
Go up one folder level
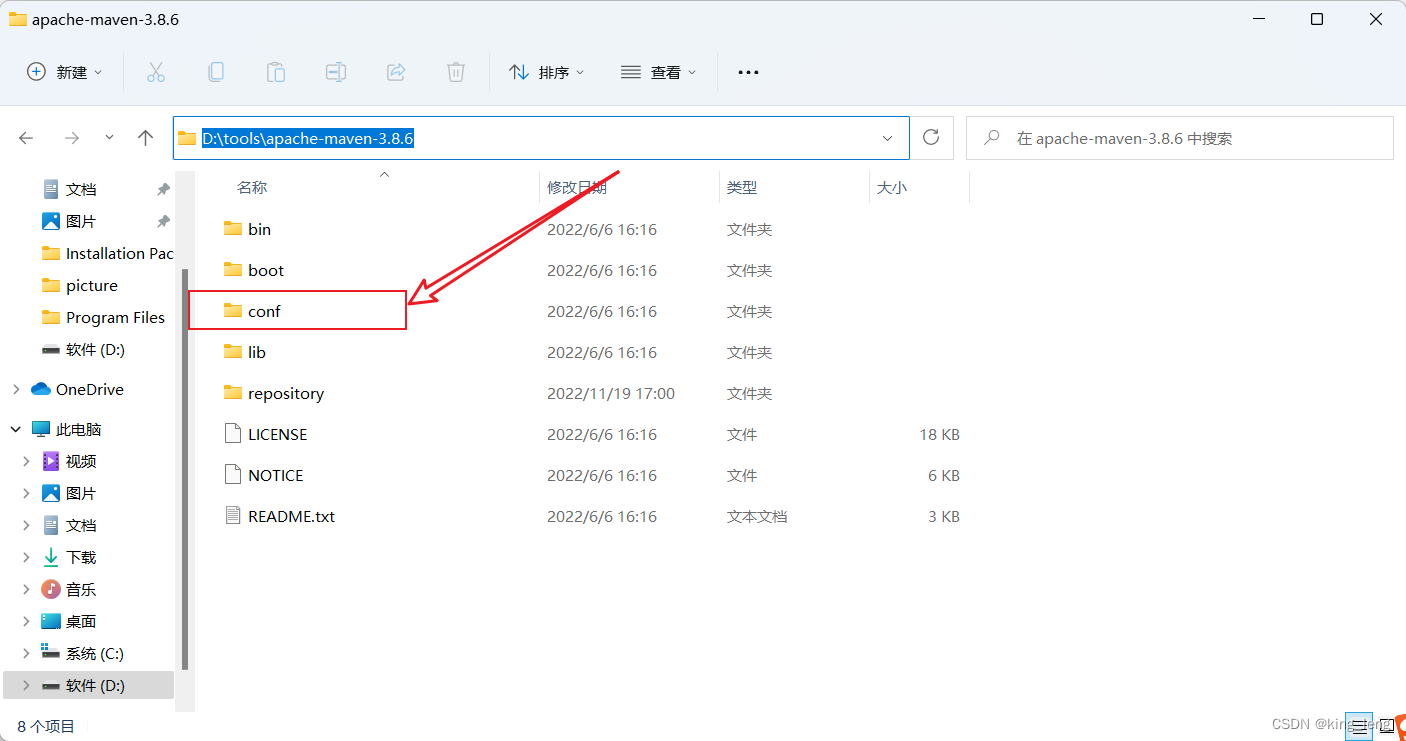146,138
